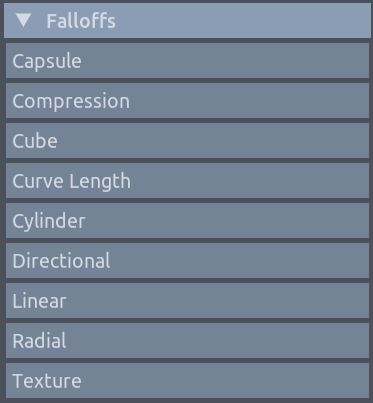Click the Curve Length row
Screen dimensions: 373x403
pos(187,181)
